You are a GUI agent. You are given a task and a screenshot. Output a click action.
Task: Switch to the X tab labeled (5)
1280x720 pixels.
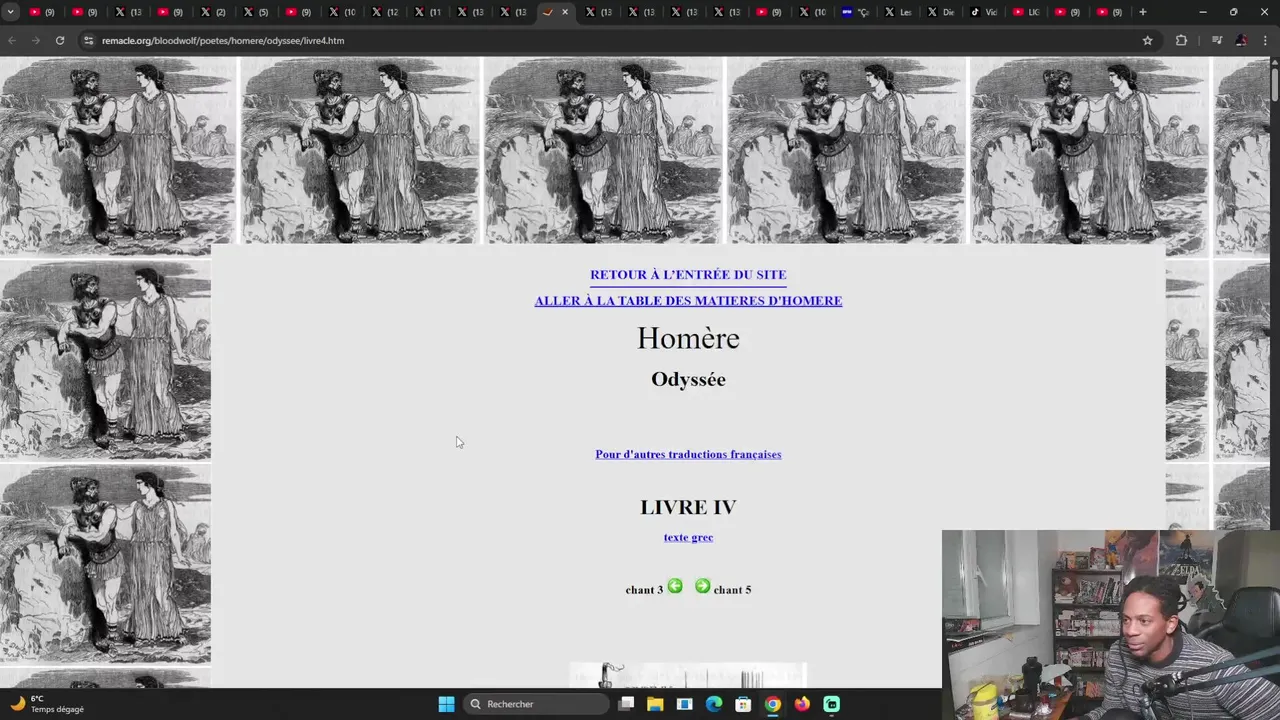(x=255, y=12)
